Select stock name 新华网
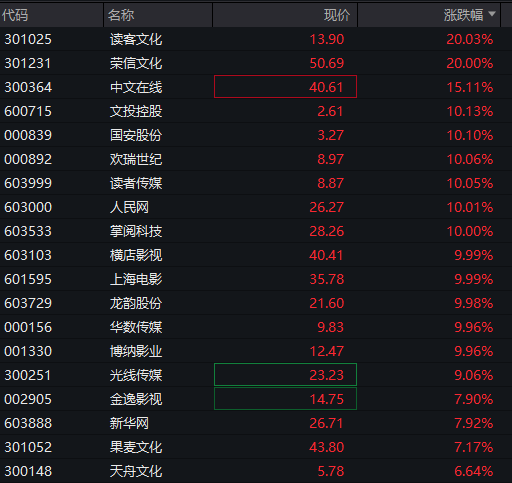 [129, 423]
